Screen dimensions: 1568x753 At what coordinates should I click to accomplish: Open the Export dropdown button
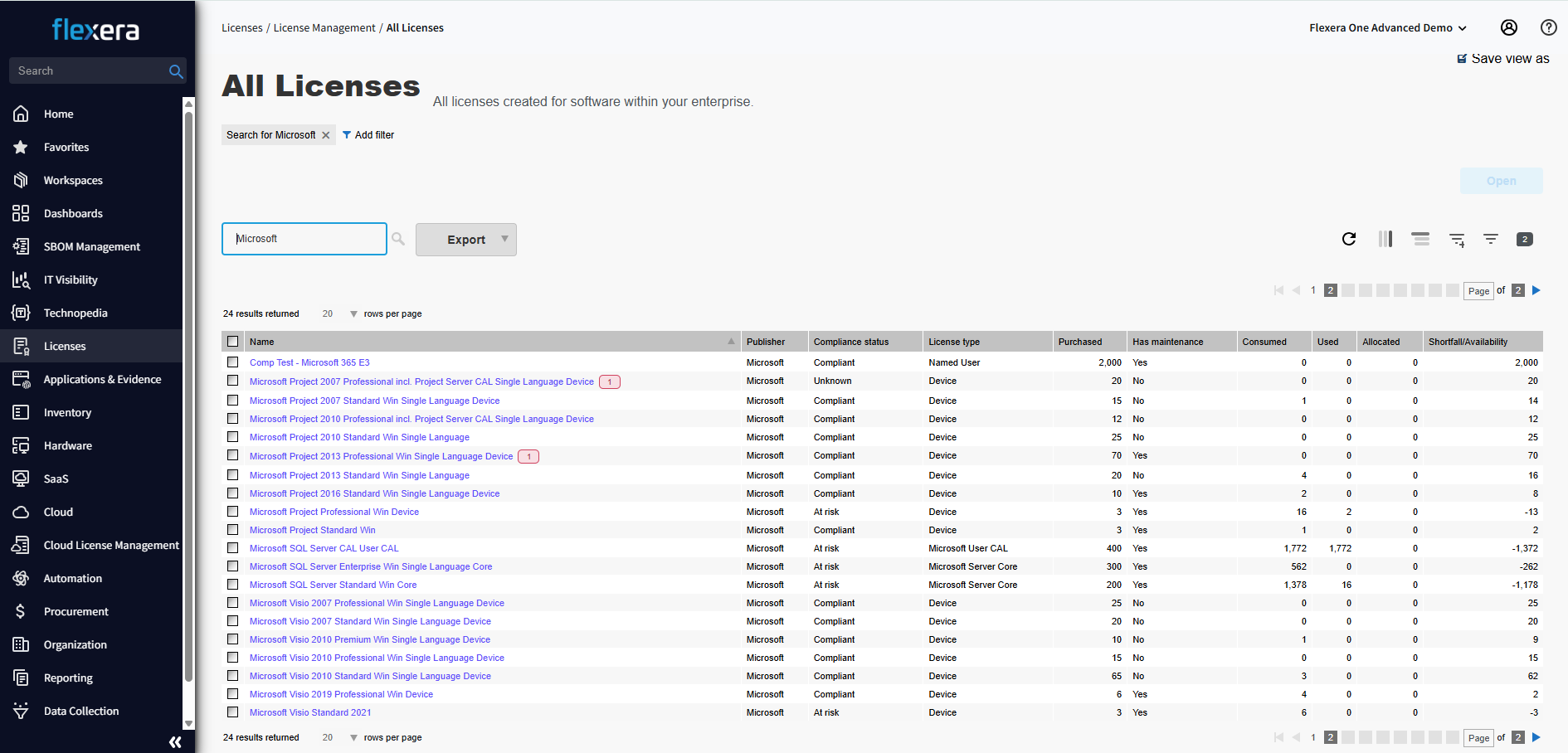tap(466, 240)
